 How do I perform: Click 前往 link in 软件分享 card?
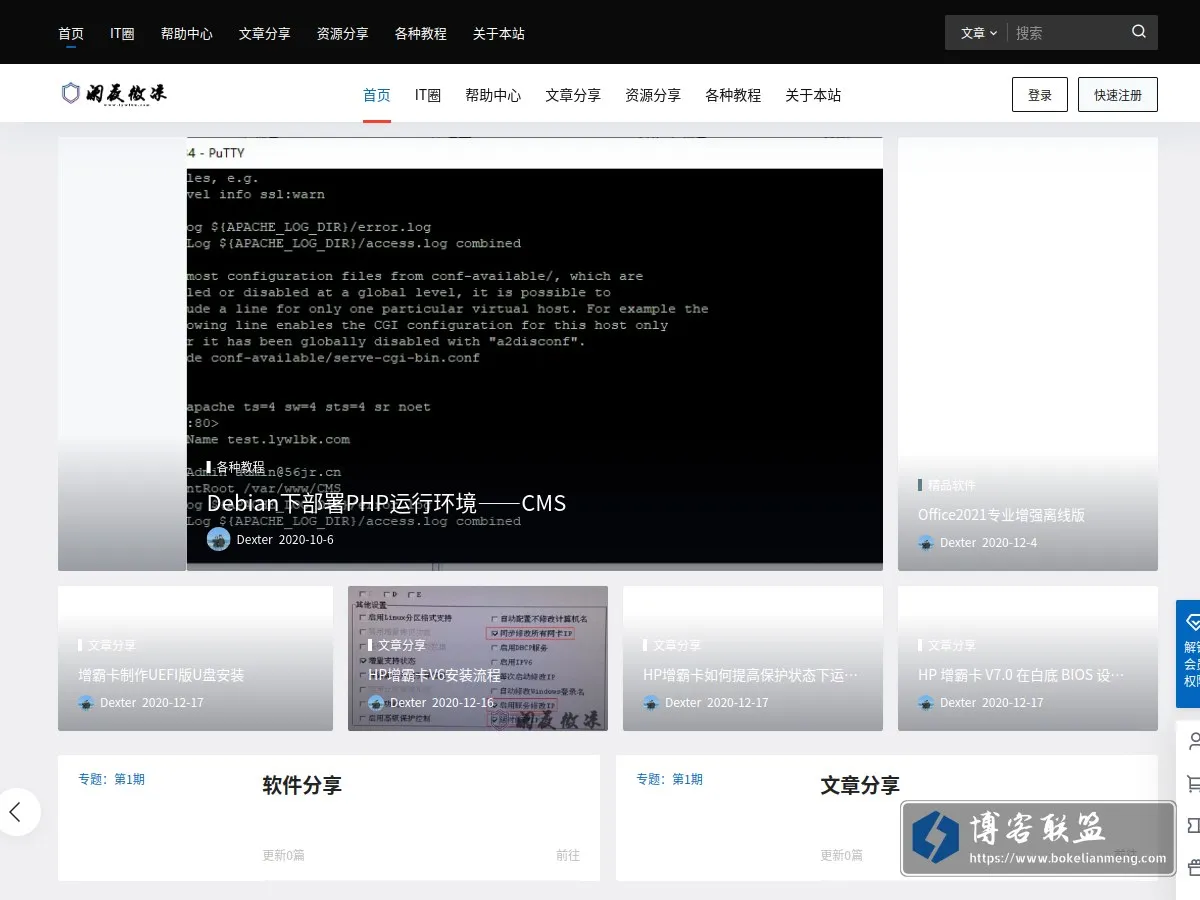pyautogui.click(x=568, y=855)
